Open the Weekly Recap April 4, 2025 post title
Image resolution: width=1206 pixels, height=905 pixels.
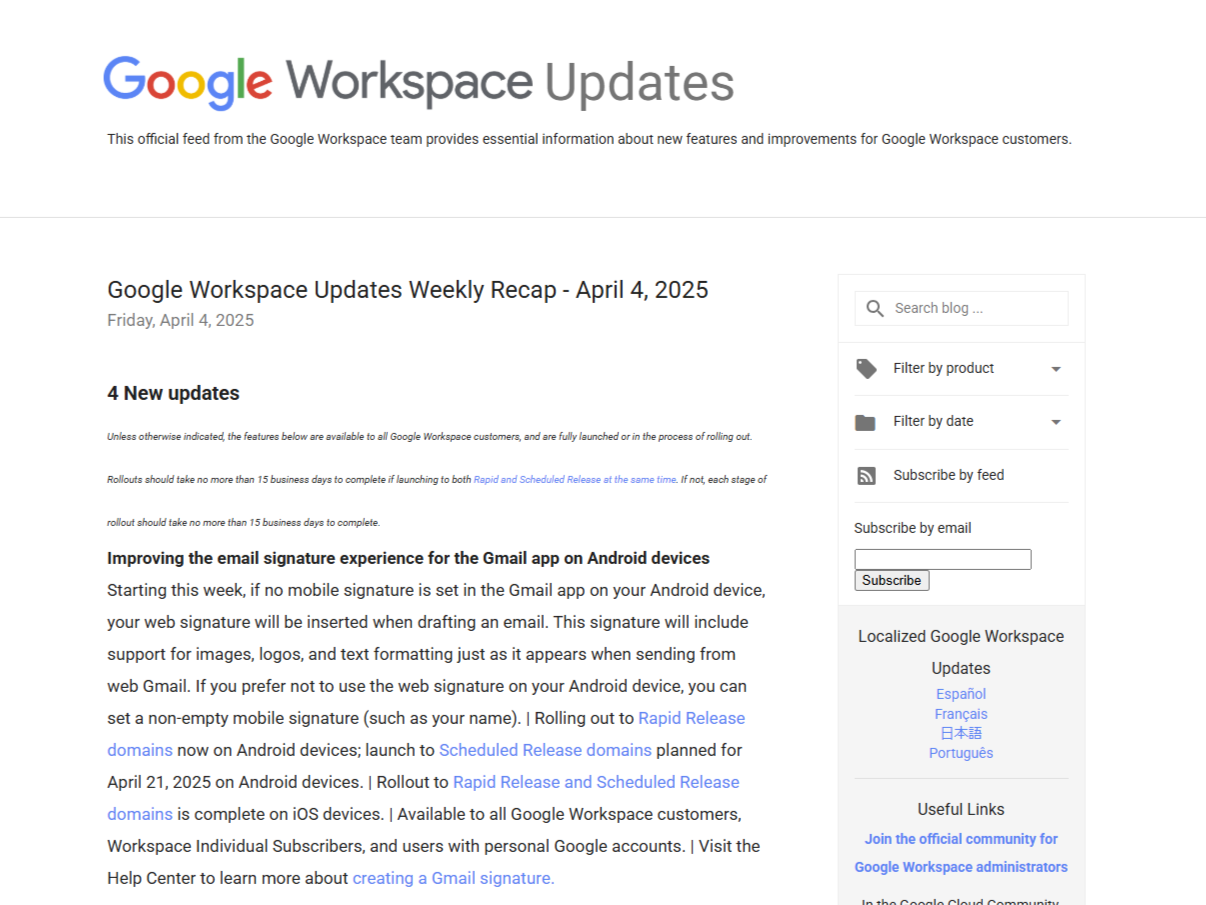pos(407,290)
